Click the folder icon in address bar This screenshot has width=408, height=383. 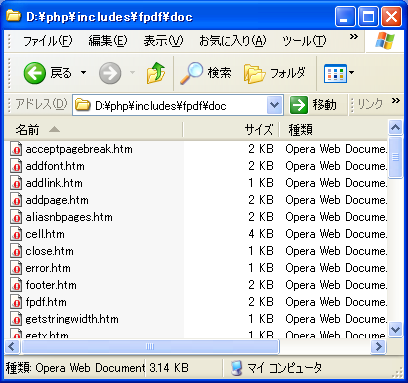(83, 105)
